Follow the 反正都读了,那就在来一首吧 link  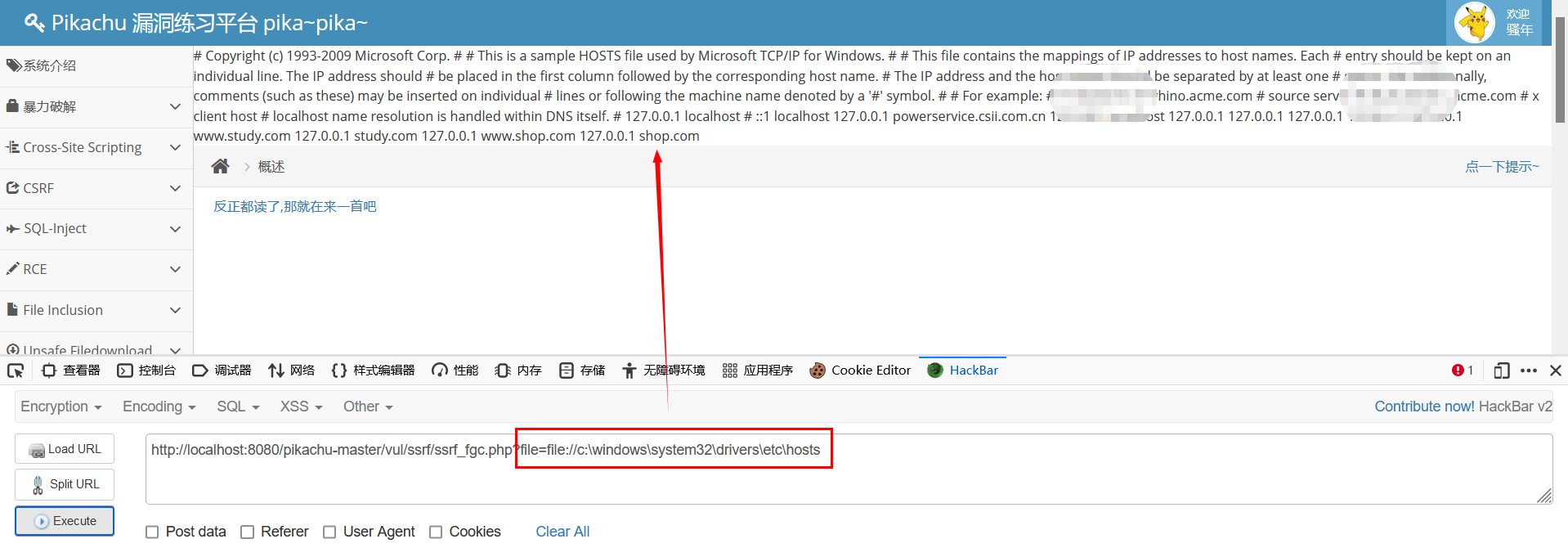click(295, 207)
